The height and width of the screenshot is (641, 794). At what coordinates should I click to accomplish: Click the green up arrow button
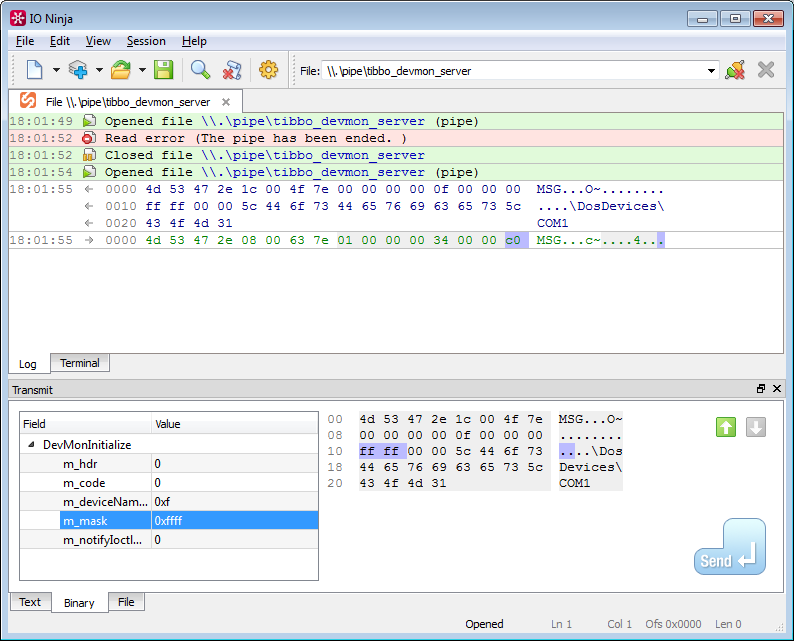[726, 427]
